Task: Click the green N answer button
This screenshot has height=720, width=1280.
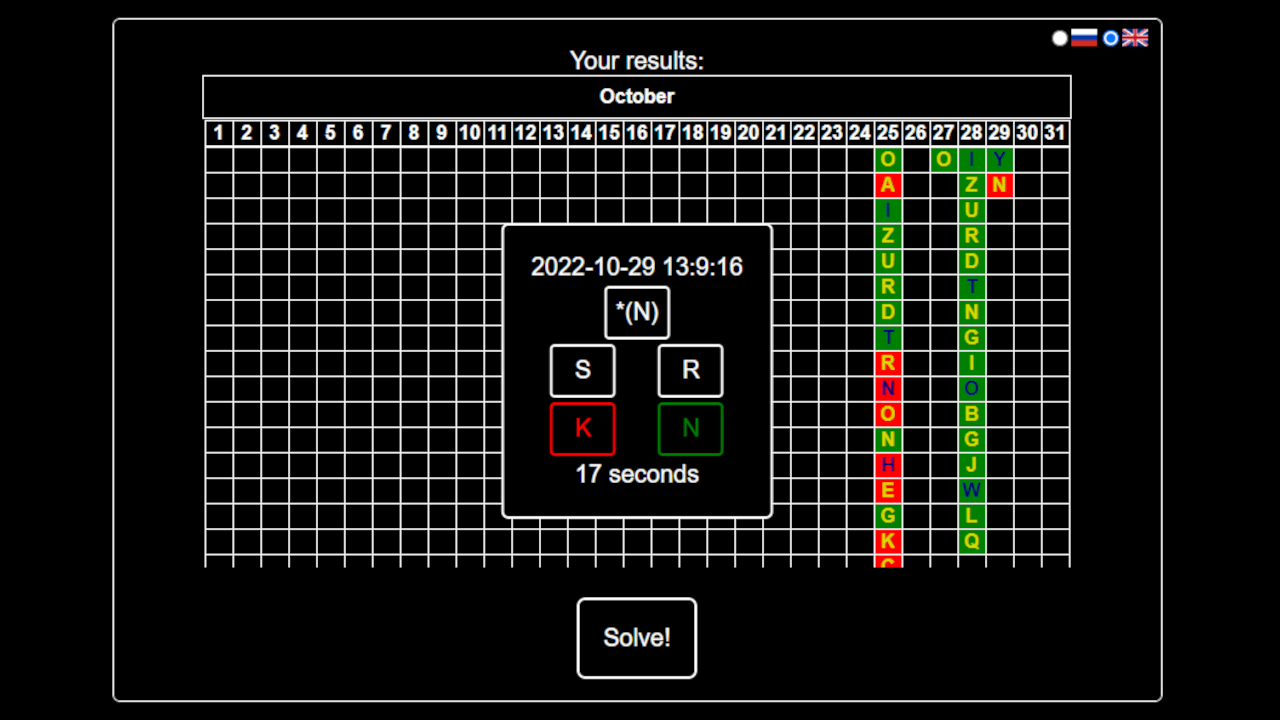Action: (x=690, y=428)
